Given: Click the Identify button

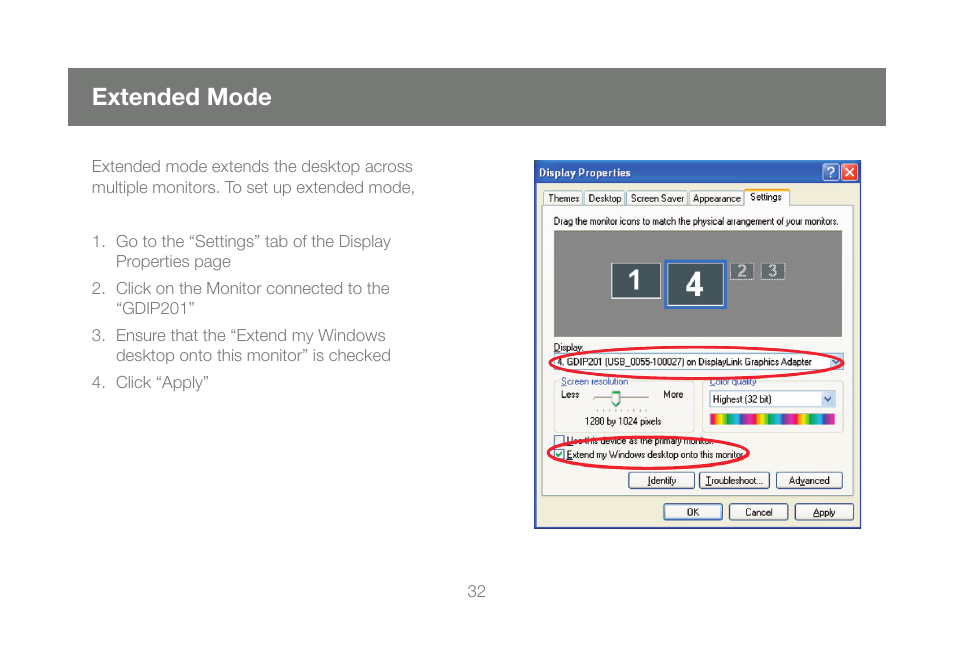Looking at the screenshot, I should pyautogui.click(x=661, y=481).
